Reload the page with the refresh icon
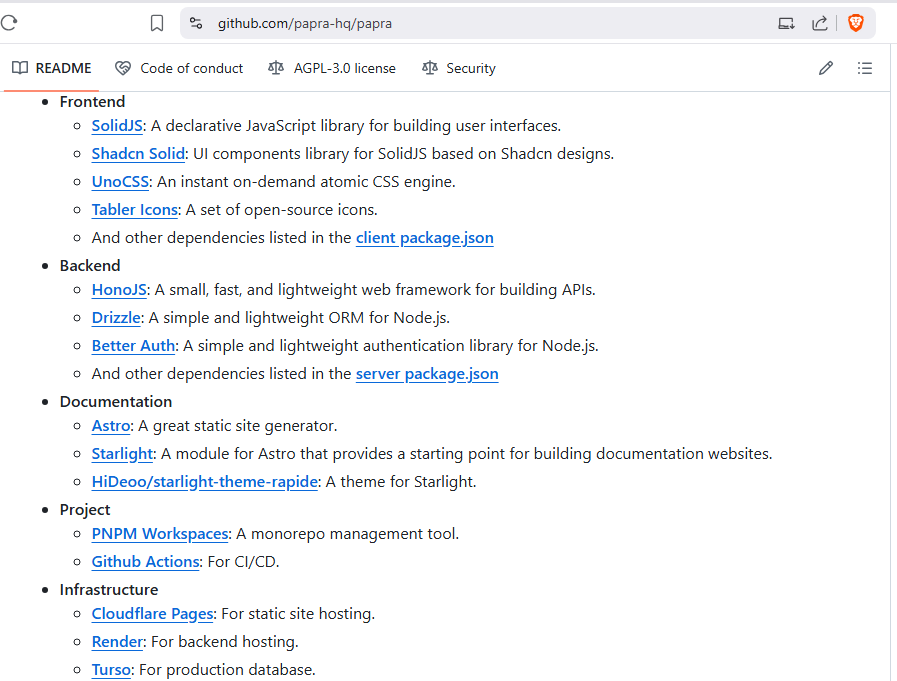 point(9,23)
